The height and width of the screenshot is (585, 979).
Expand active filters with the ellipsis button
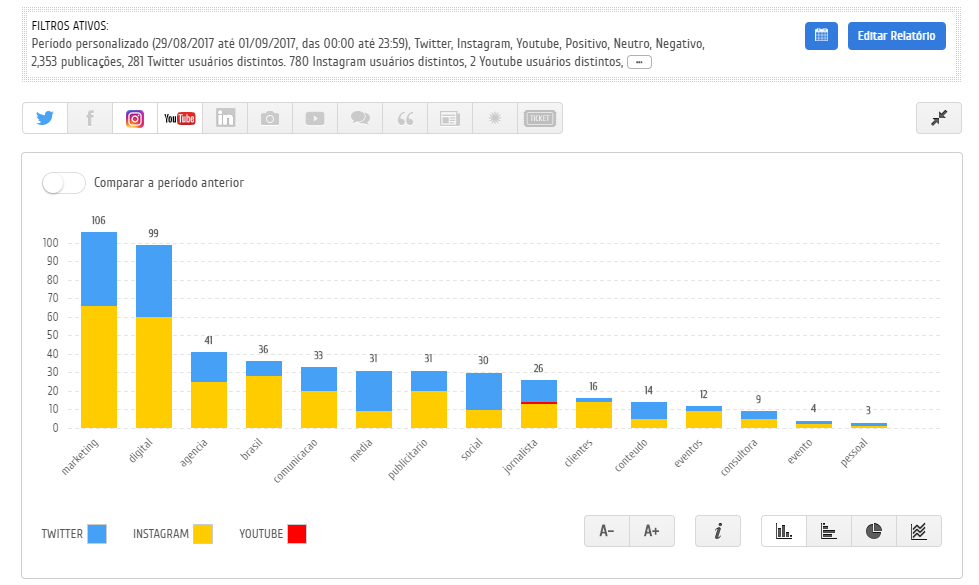[x=639, y=62]
